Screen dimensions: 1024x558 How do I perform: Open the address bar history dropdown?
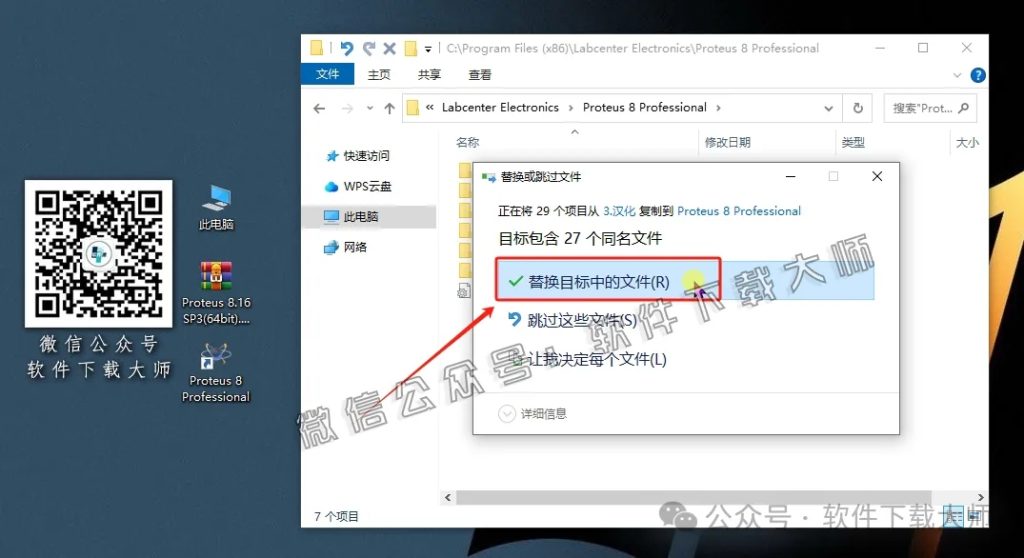(828, 108)
